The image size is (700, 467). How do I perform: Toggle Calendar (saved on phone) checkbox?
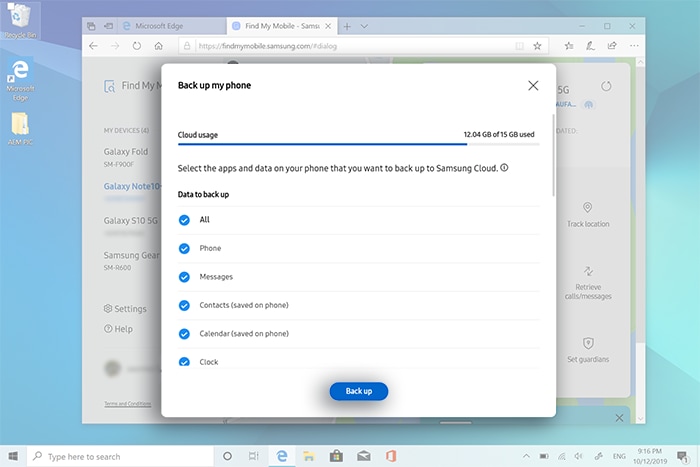(184, 334)
